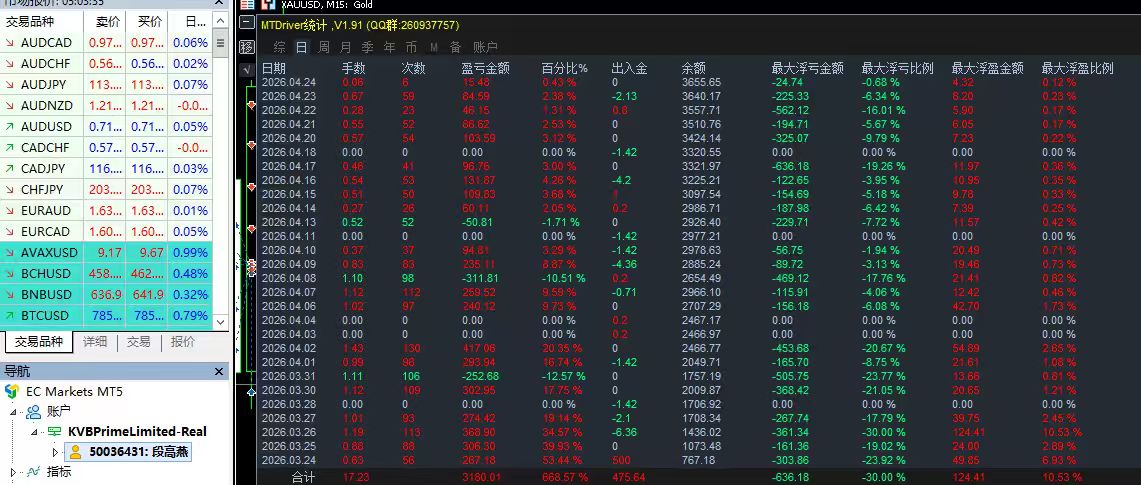
Task: Click the KVBPrimeLimited-Real server icon
Action: coord(55,432)
